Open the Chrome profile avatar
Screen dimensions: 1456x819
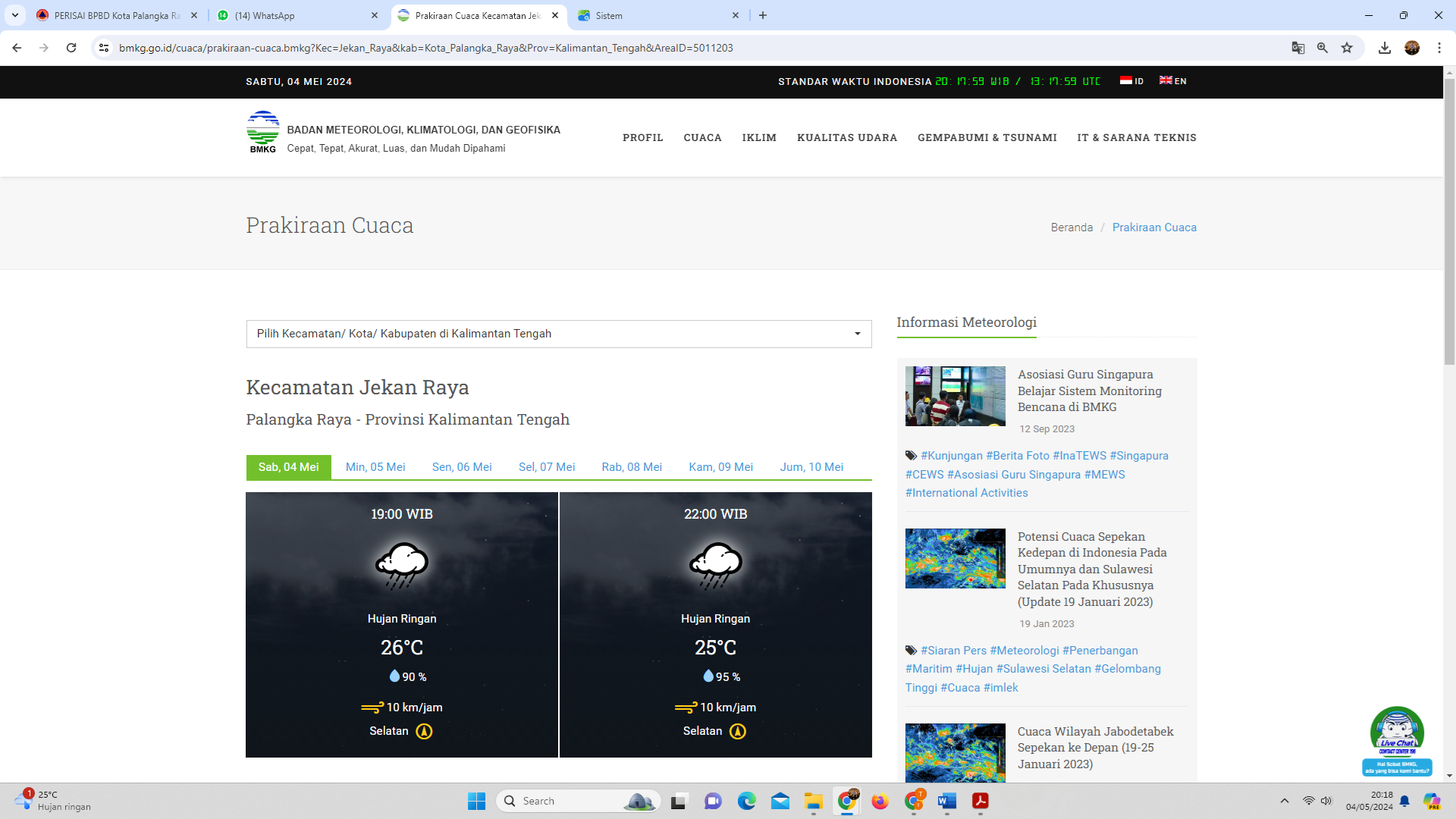(1412, 48)
